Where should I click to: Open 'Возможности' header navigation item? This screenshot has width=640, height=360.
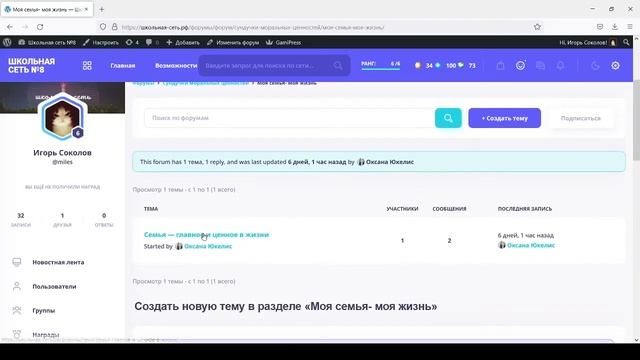point(176,66)
